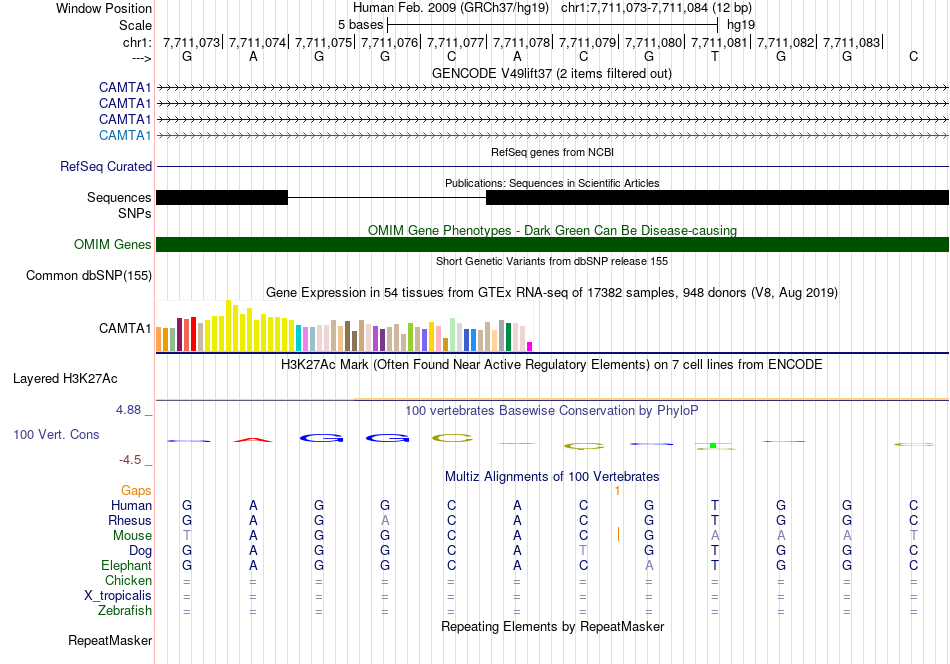
Task: Click the tallest yellow bar in the GTEx chart
Action: [228, 325]
